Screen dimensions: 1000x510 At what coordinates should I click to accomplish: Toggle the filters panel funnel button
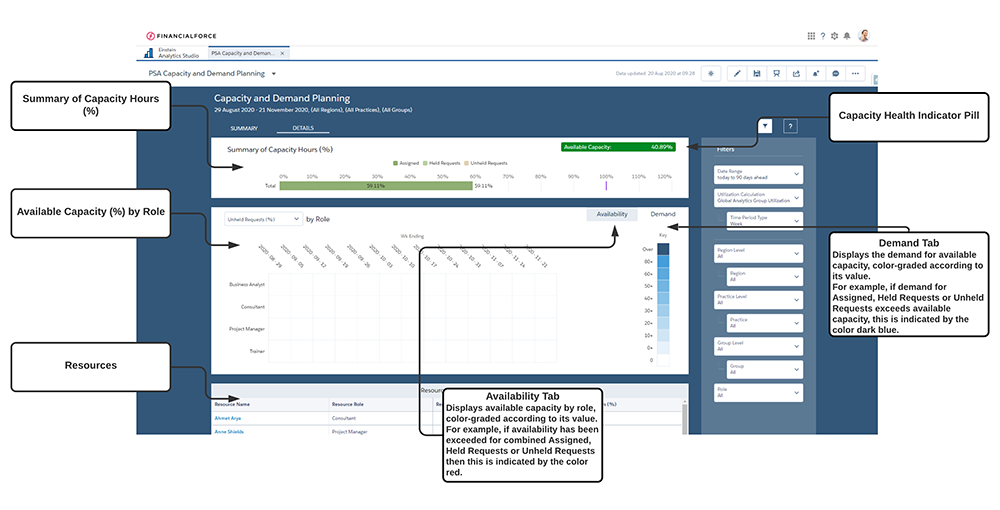pyautogui.click(x=765, y=126)
